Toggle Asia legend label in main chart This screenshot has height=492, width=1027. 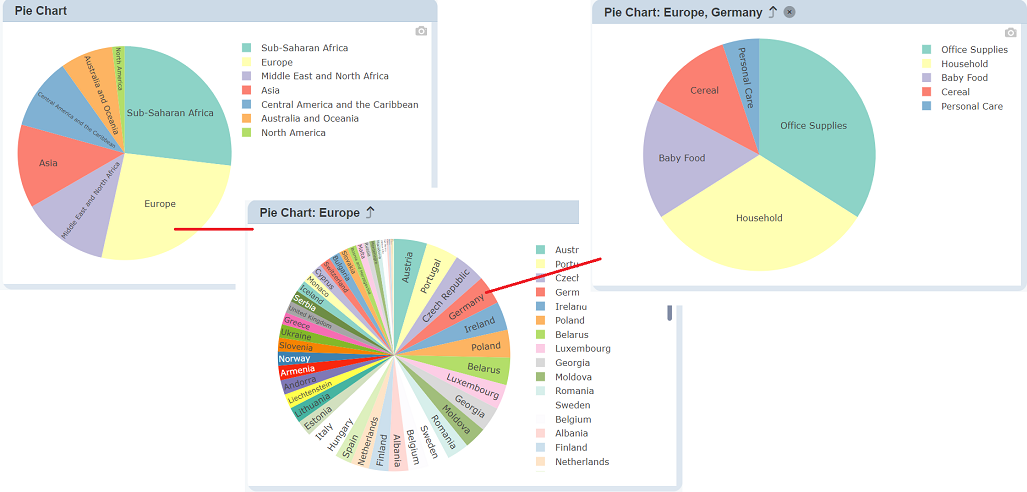tap(270, 90)
